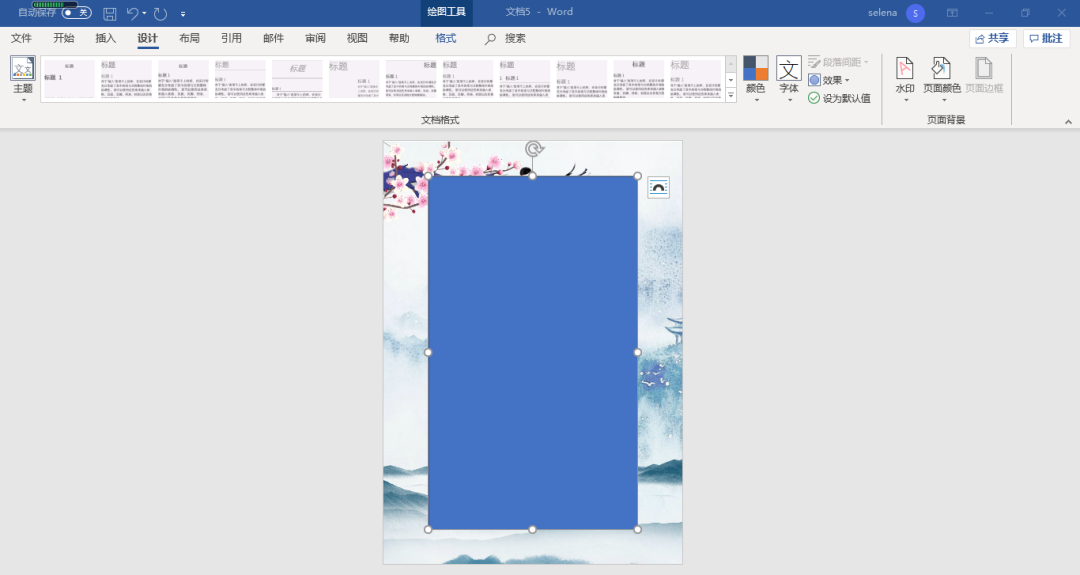Image resolution: width=1080 pixels, height=575 pixels.
Task: Select the last style set thumbnail in row
Action: point(696,79)
